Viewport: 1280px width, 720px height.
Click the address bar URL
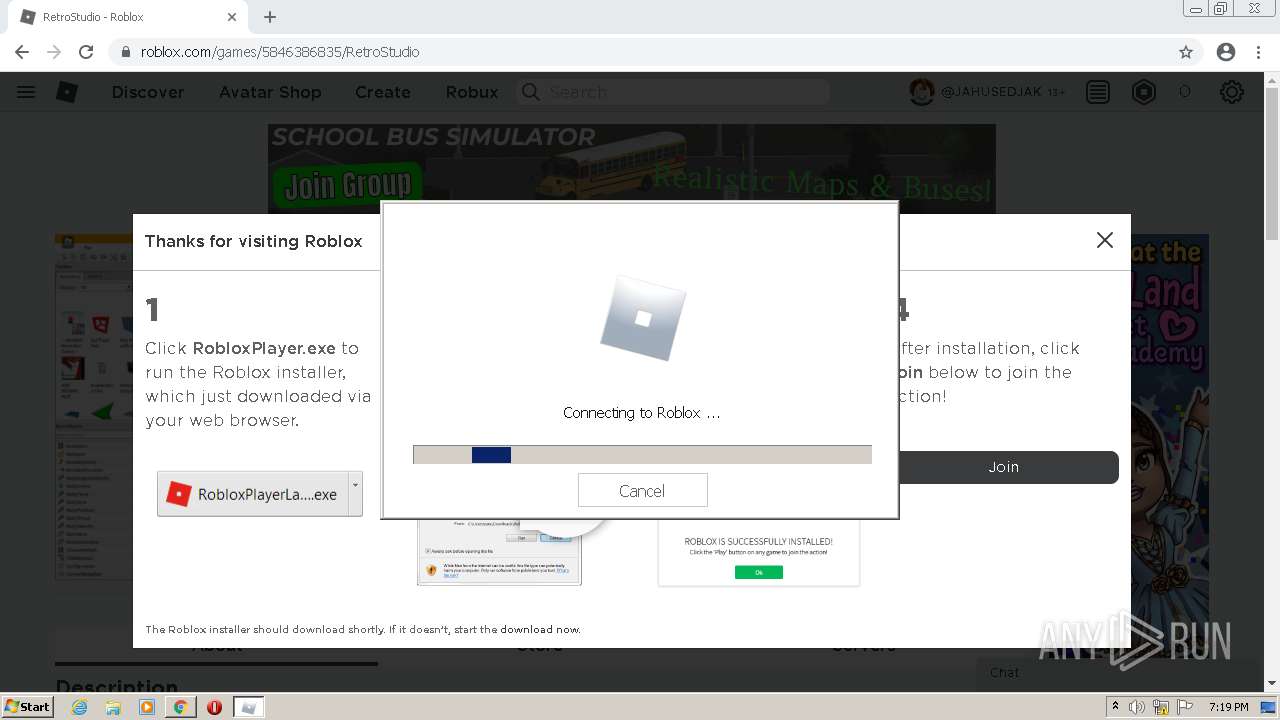click(x=280, y=52)
